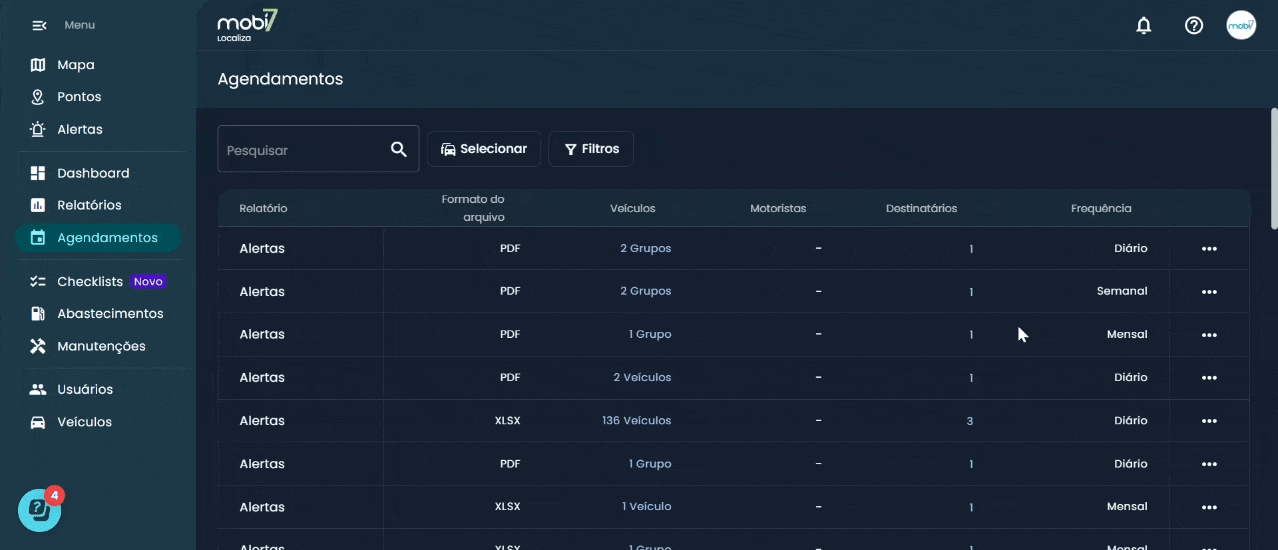Click in the Pesquisar search field
This screenshot has width=1278, height=550.
[300, 150]
